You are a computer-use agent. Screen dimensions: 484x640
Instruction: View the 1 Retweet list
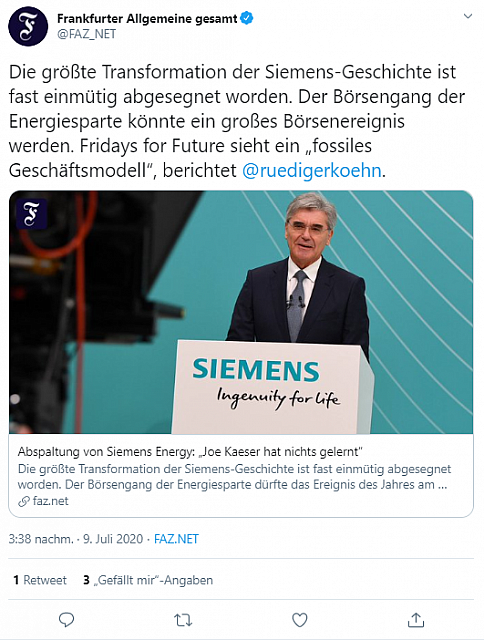[x=40, y=580]
